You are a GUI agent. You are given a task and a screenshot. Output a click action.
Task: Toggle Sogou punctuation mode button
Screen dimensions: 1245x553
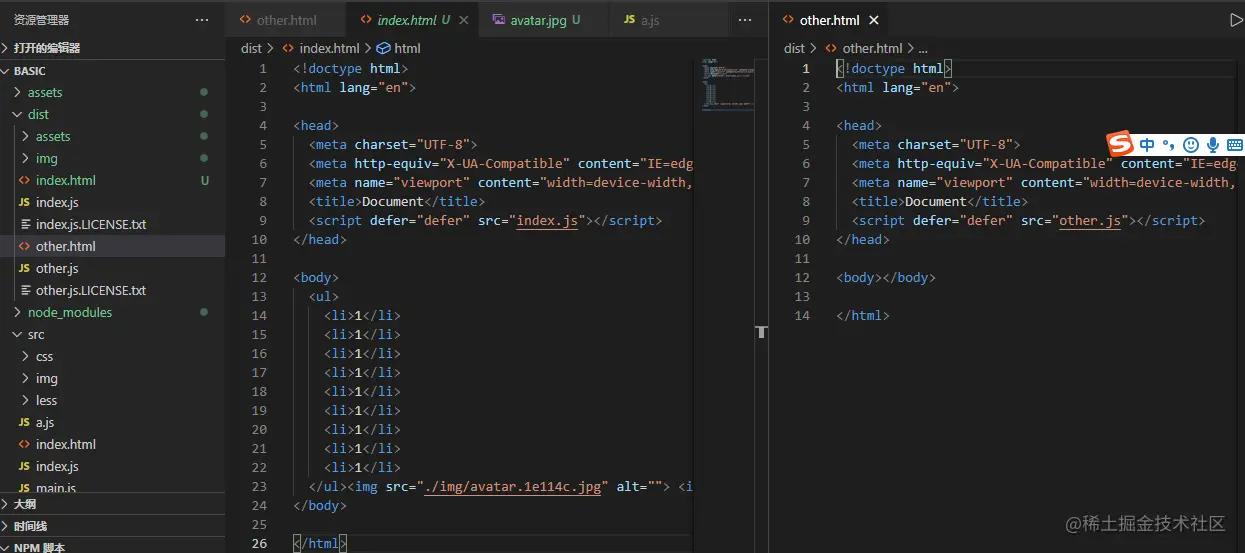pos(1168,145)
